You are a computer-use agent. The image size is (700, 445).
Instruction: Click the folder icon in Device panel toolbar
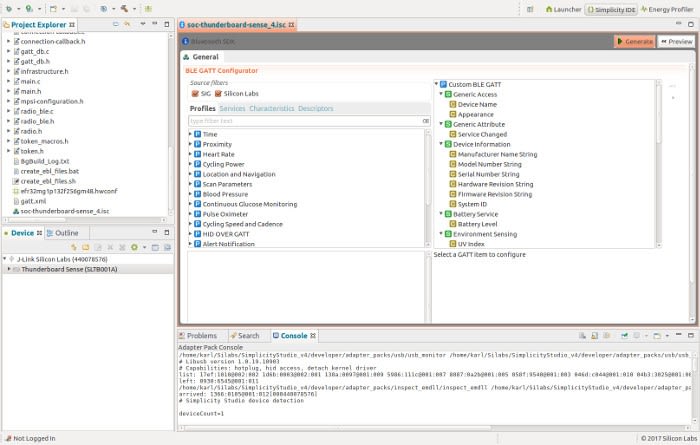pos(85,247)
